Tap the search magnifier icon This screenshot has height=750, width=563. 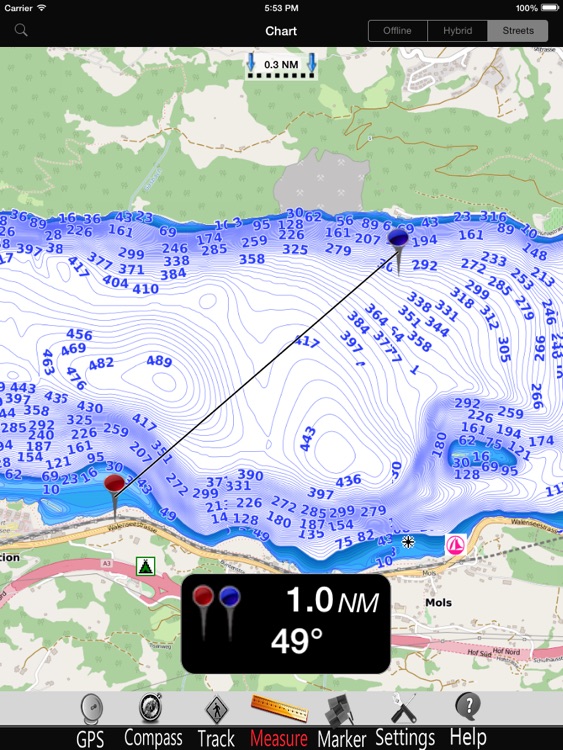[21, 31]
